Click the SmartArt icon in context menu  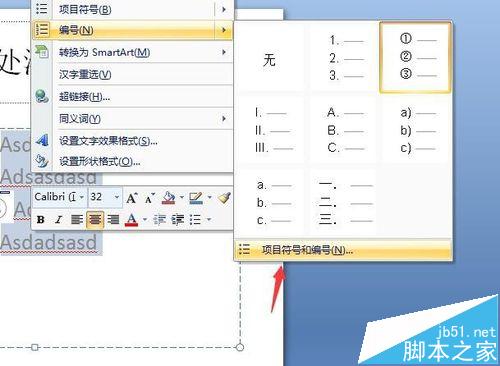coord(42,52)
